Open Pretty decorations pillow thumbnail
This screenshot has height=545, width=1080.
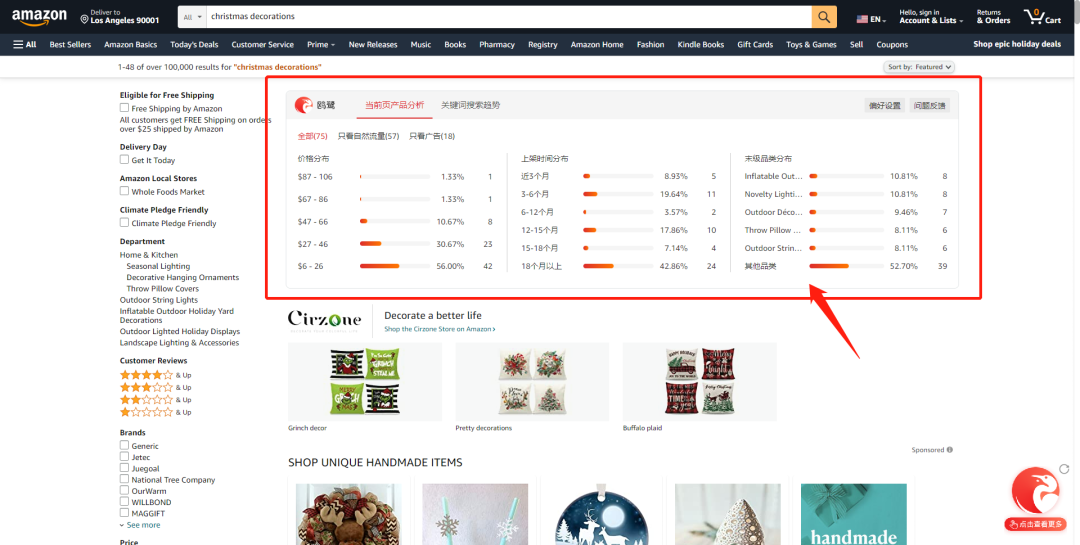point(532,382)
